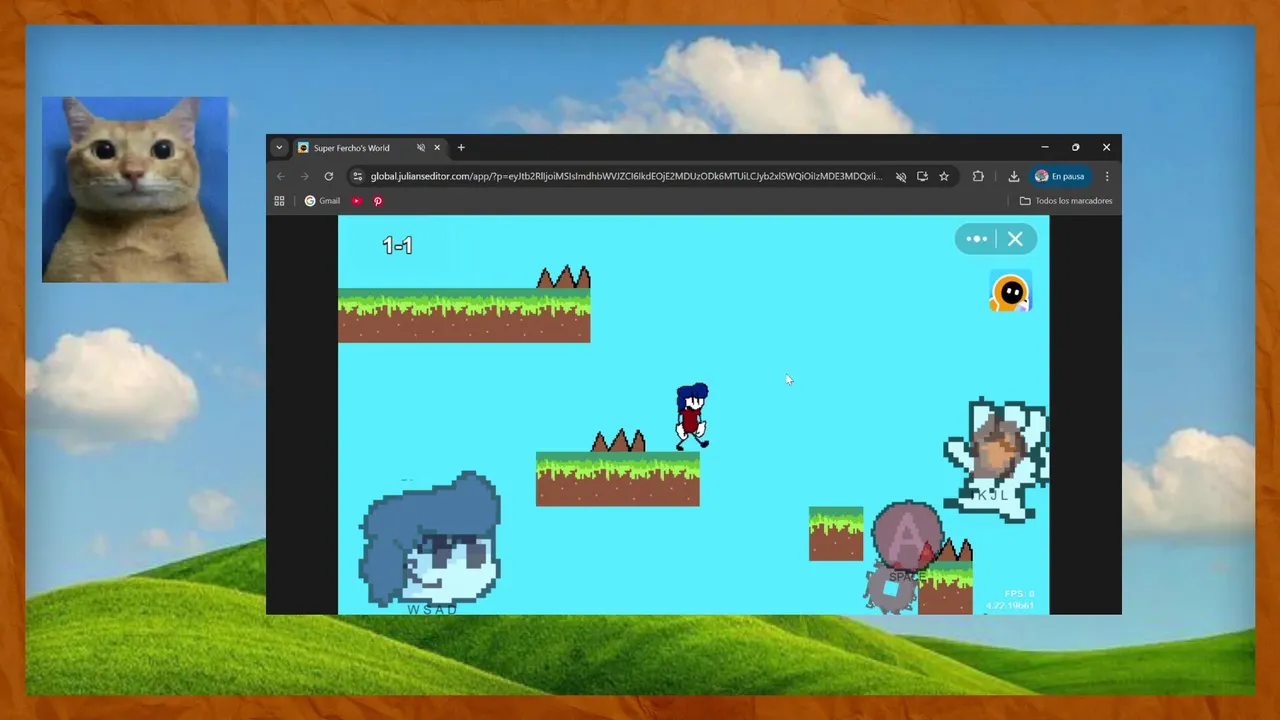Reload the current page

tap(328, 176)
